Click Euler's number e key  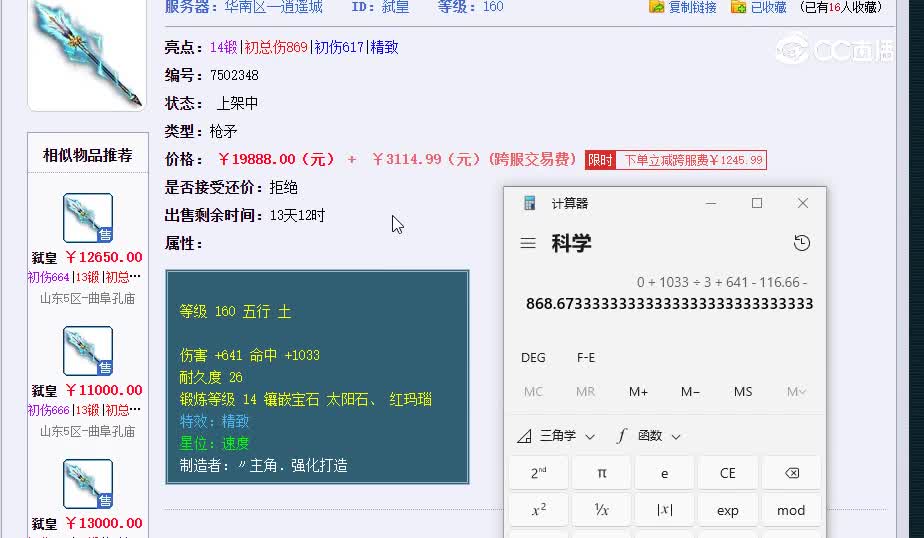[665, 473]
